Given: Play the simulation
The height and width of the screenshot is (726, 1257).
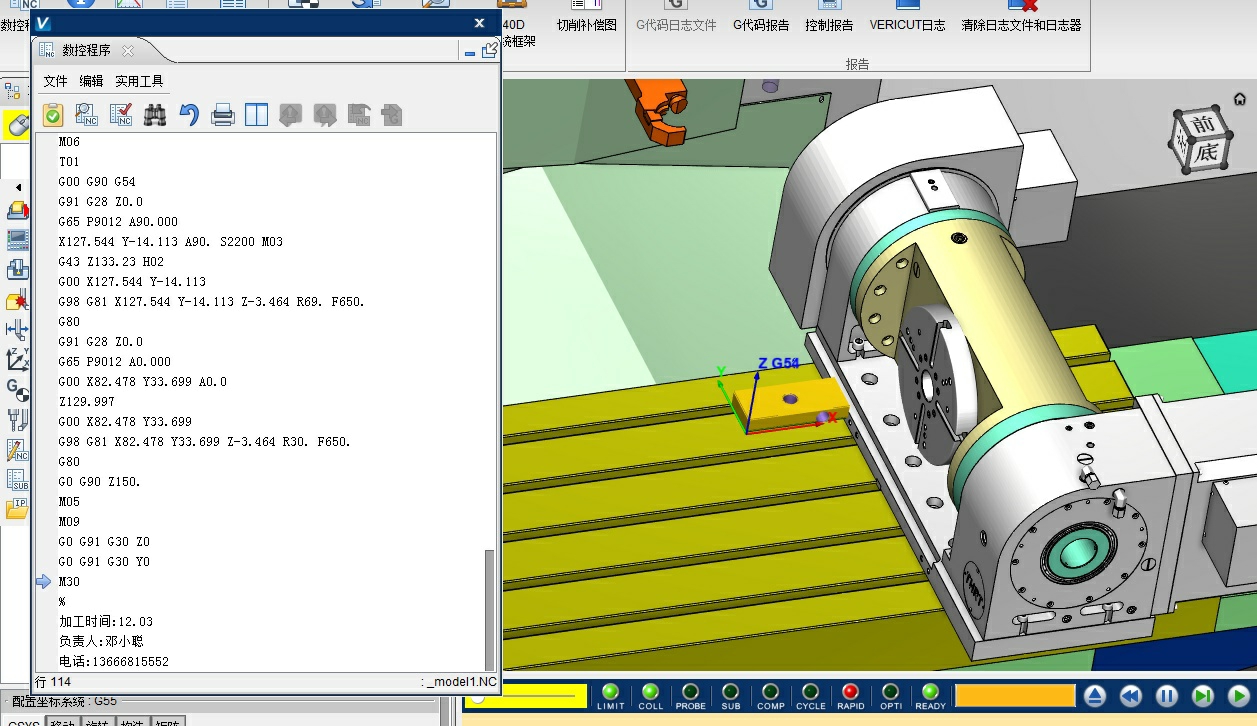Looking at the screenshot, I should pyautogui.click(x=1239, y=695).
